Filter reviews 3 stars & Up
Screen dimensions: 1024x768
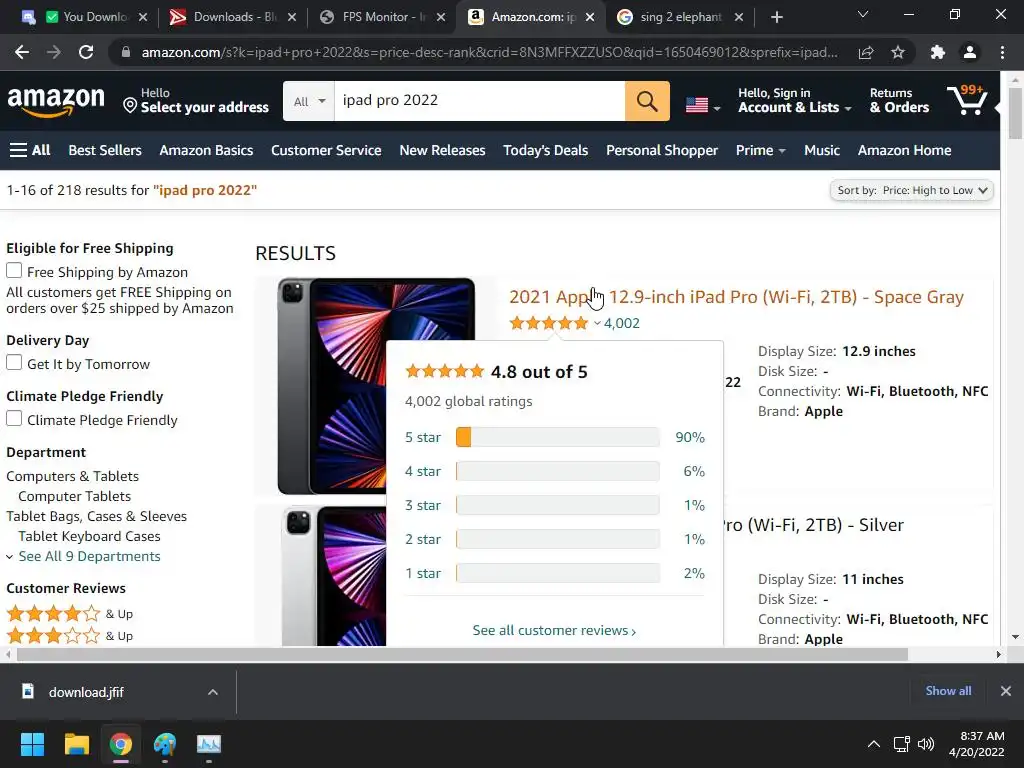(70, 635)
